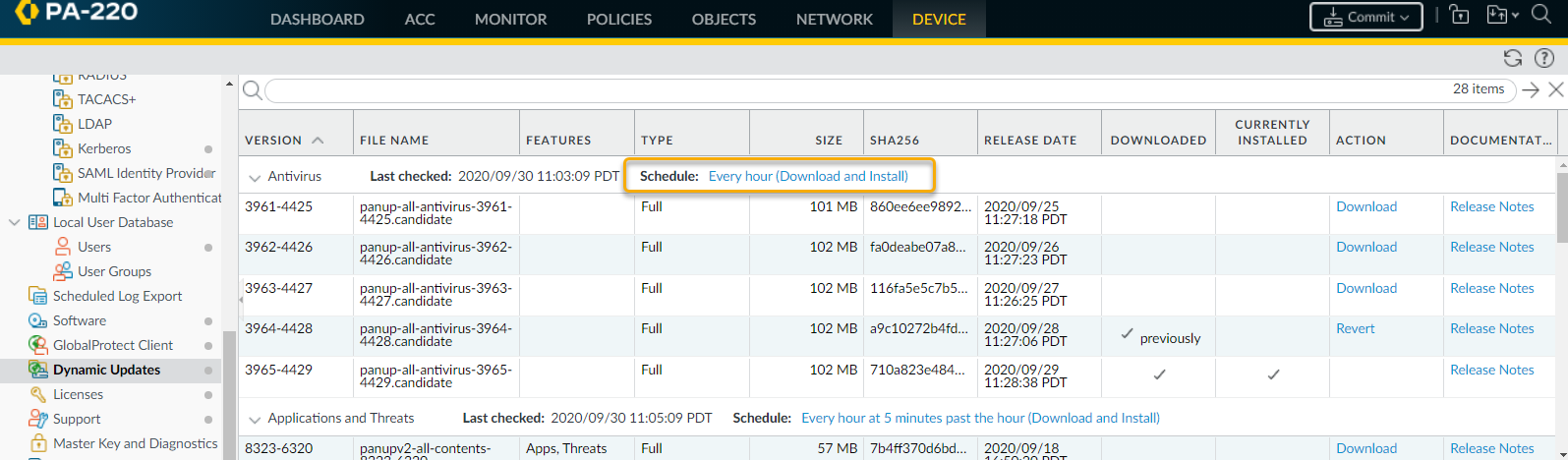Click the arrow icon to apply filter
Viewport: 1568px width, 460px height.
(1531, 90)
